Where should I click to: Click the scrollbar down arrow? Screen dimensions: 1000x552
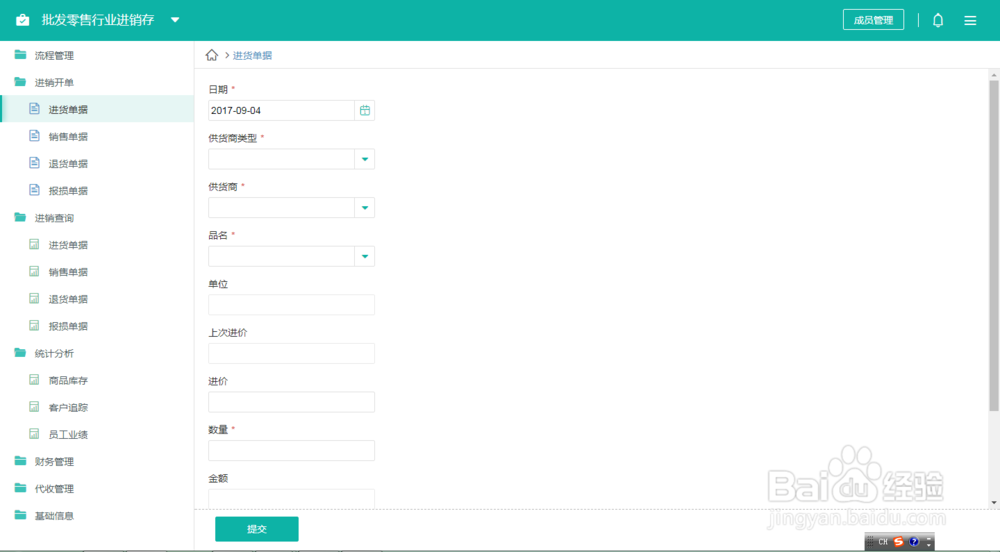click(x=994, y=503)
